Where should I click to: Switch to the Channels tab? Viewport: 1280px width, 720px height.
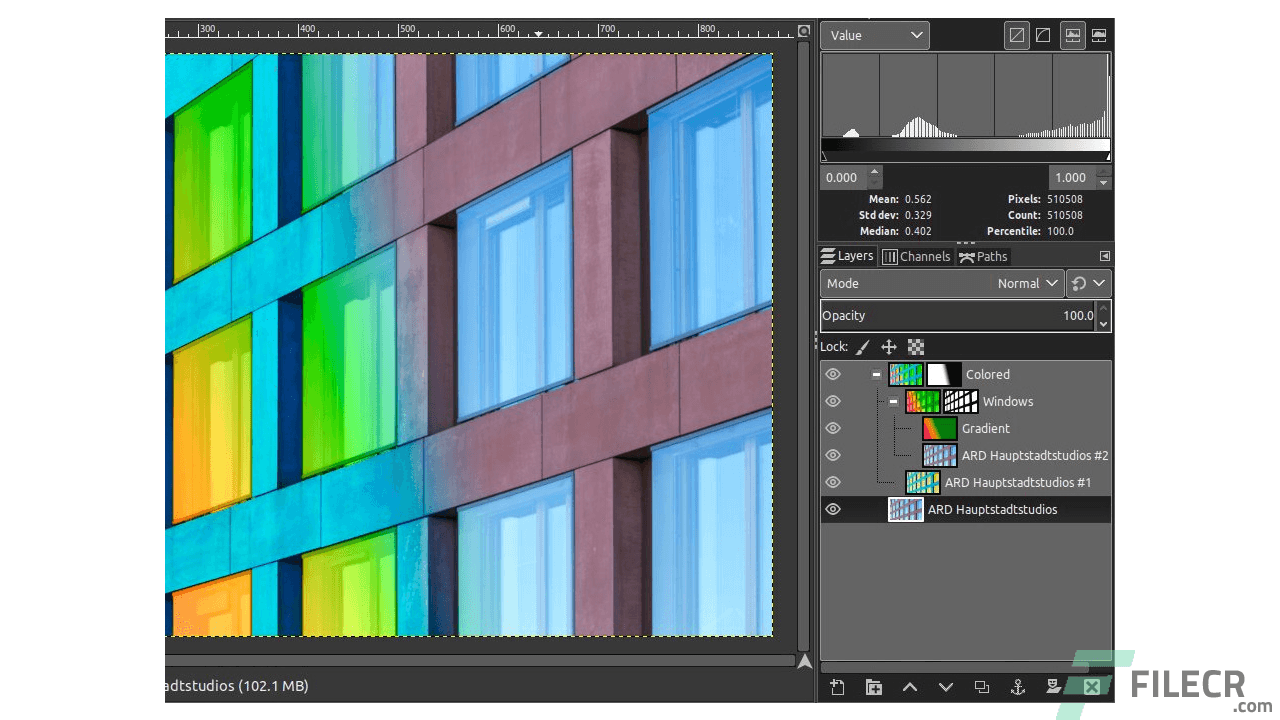coord(916,256)
